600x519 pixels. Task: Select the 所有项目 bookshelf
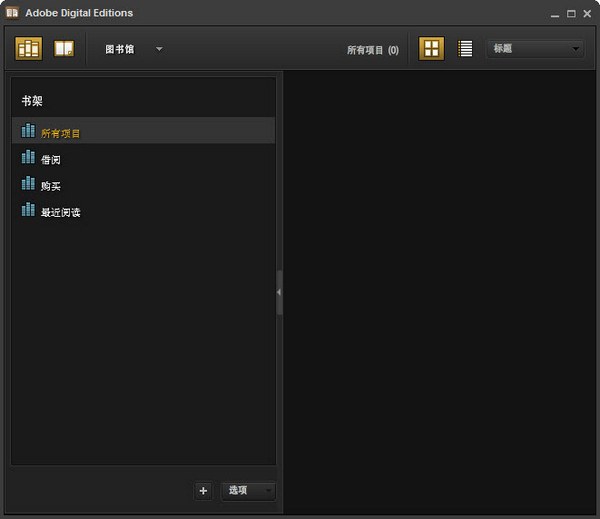60,132
